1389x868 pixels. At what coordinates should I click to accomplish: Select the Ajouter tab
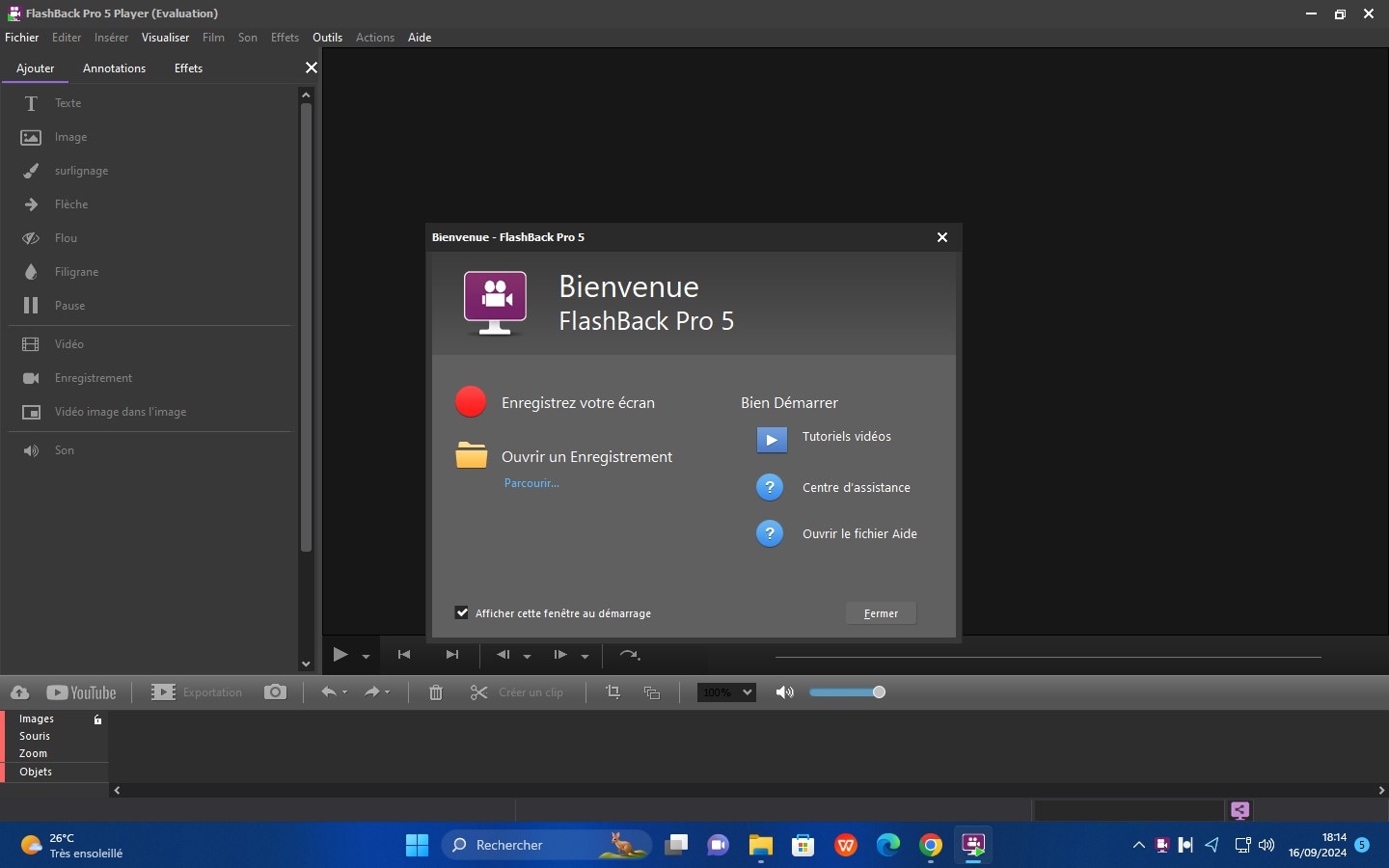(36, 68)
